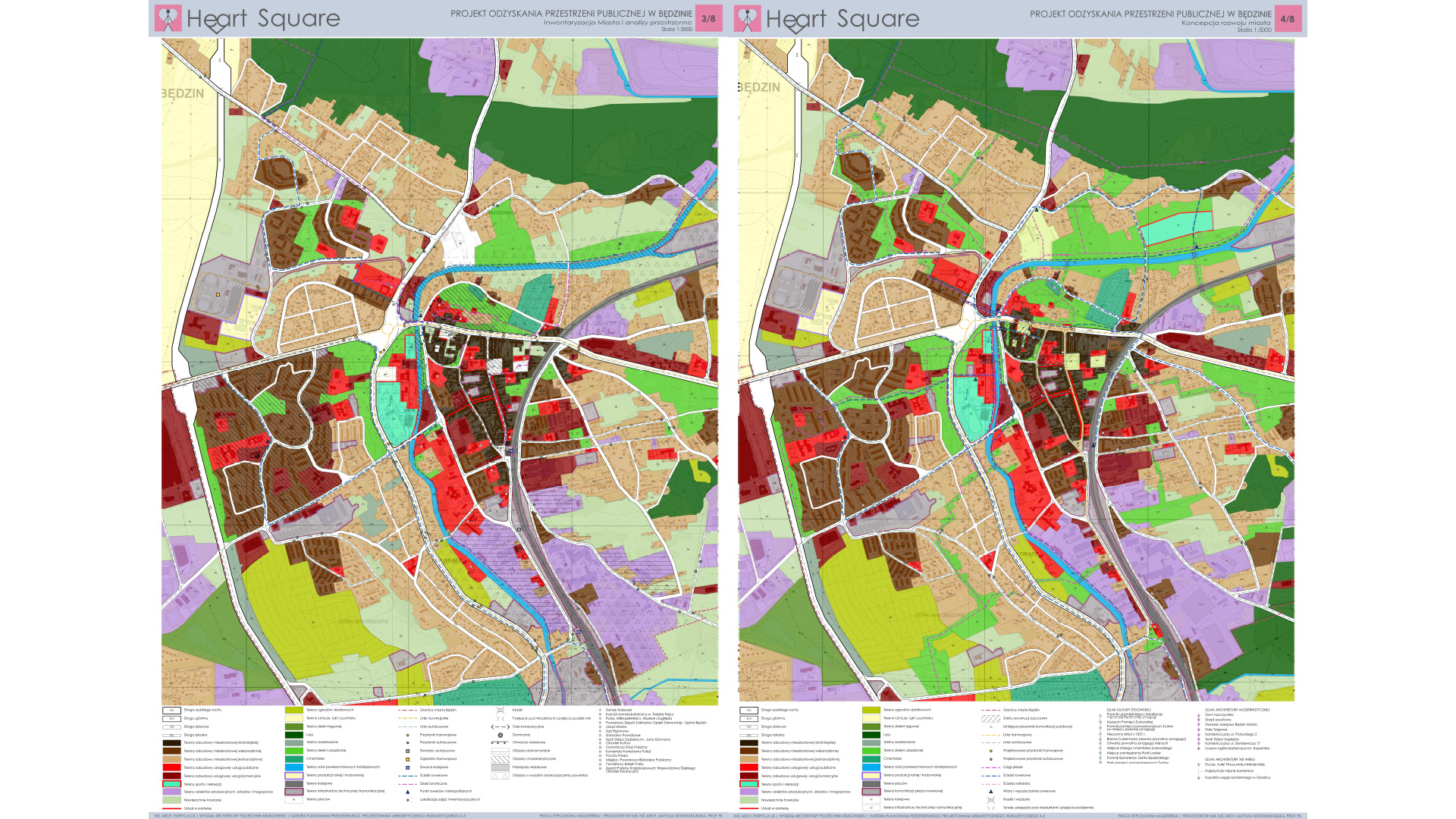Click the 'Inwentaryzacja Miasta i analizy przestrzenne' subtitle
1456x819 pixels.
click(x=617, y=23)
